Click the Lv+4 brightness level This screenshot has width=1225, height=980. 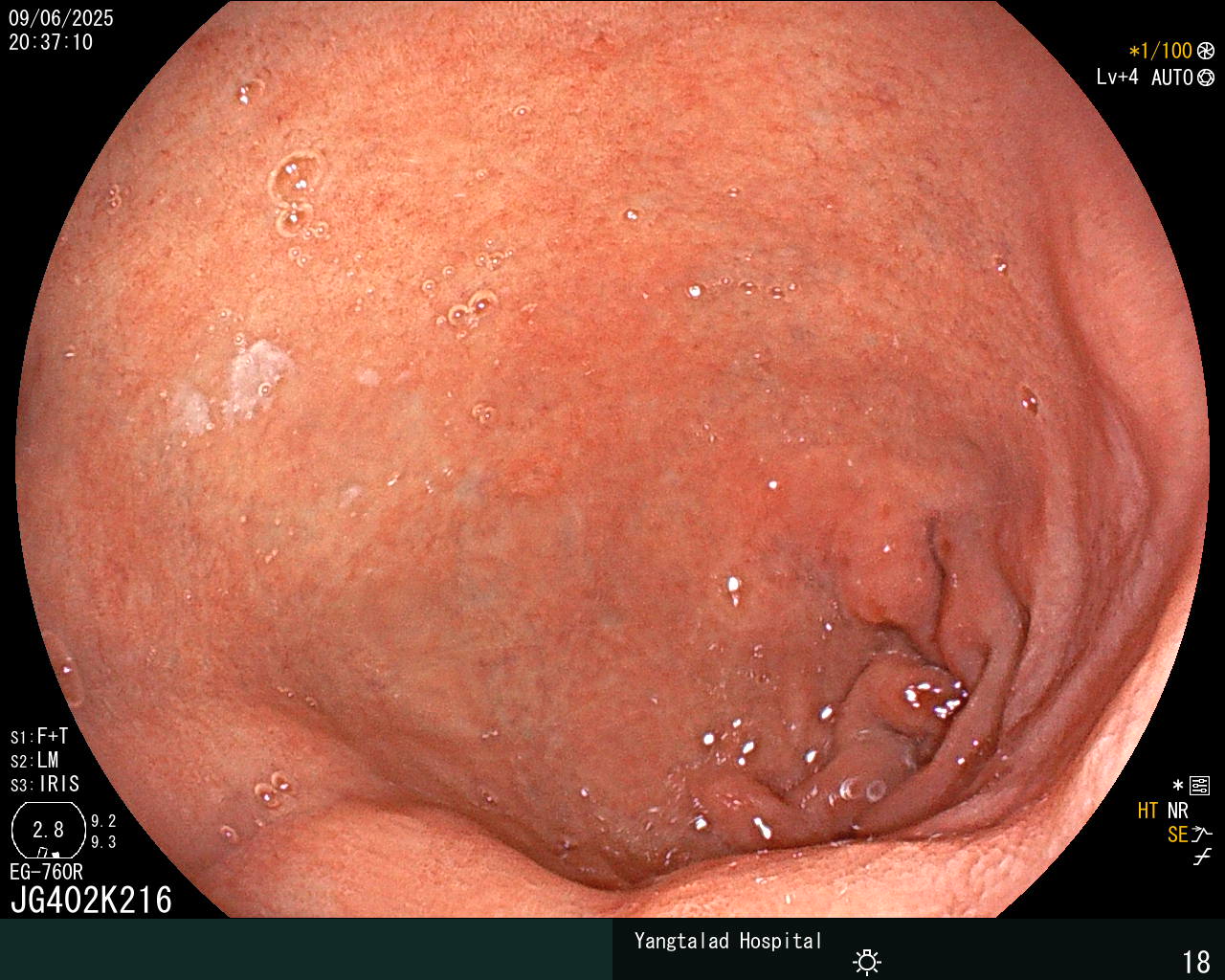1118,78
